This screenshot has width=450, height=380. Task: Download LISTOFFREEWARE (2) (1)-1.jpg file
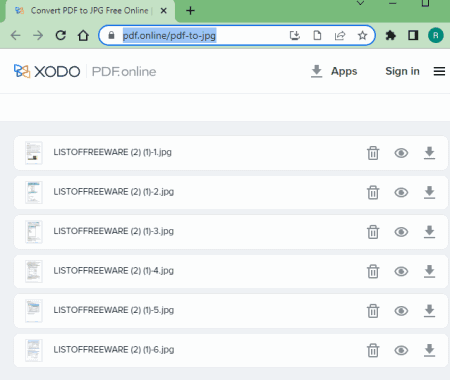pyautogui.click(x=429, y=153)
